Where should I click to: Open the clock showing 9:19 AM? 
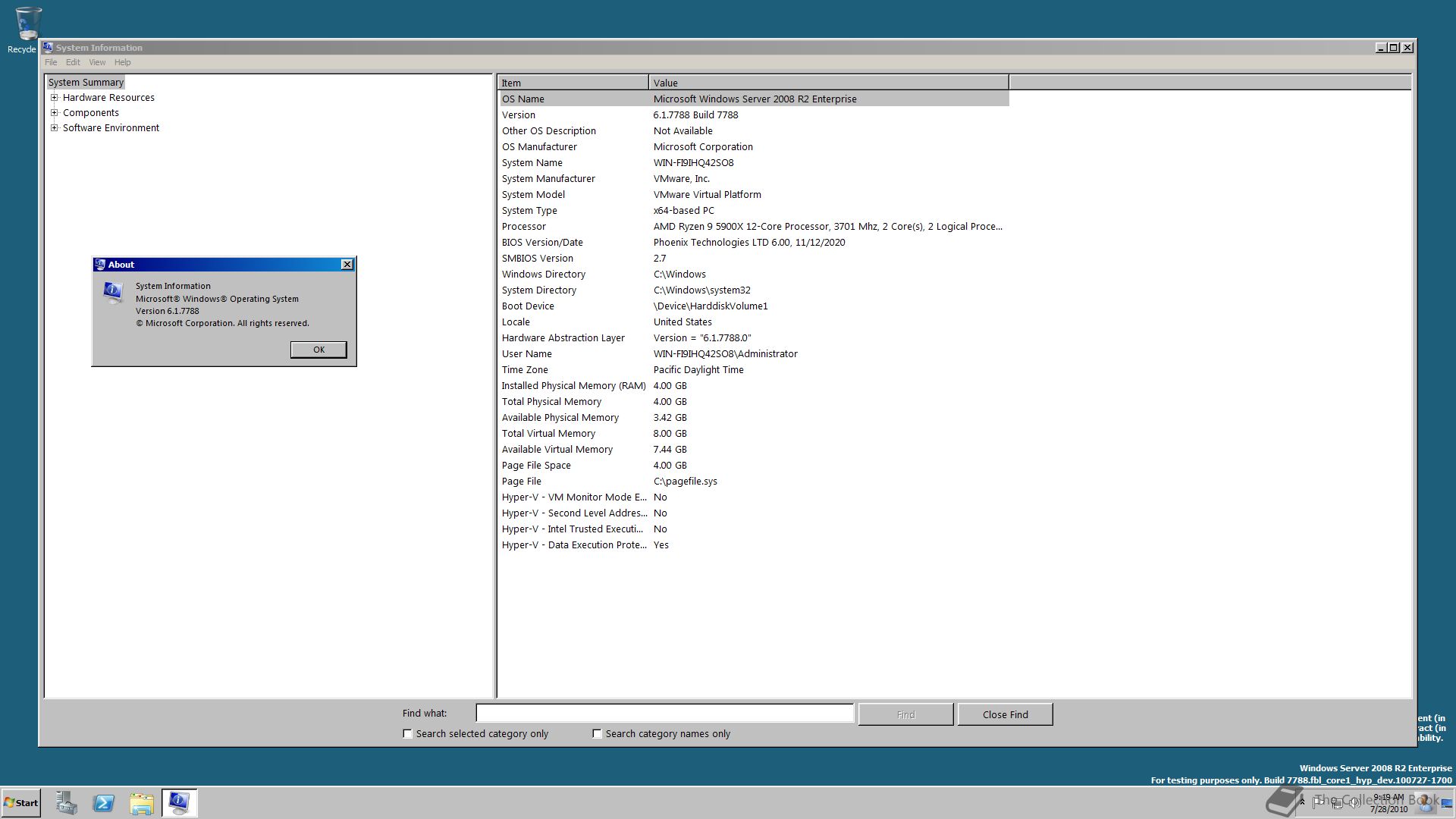tap(1389, 803)
